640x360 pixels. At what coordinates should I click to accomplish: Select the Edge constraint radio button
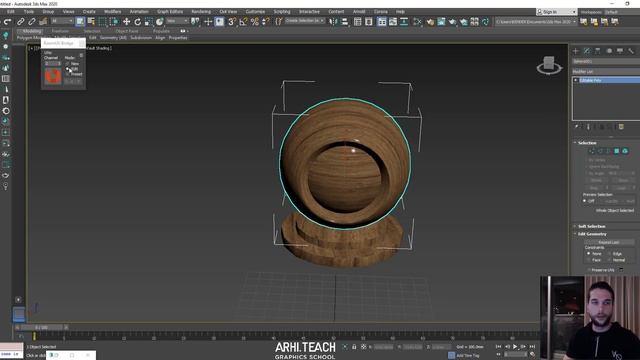tap(609, 253)
